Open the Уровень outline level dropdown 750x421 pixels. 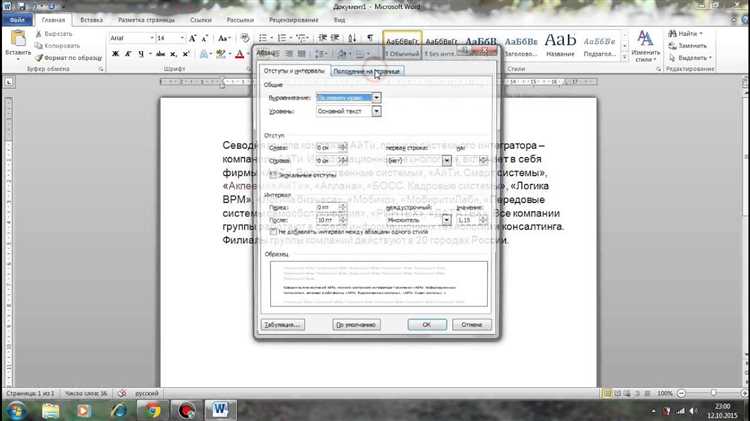376,111
